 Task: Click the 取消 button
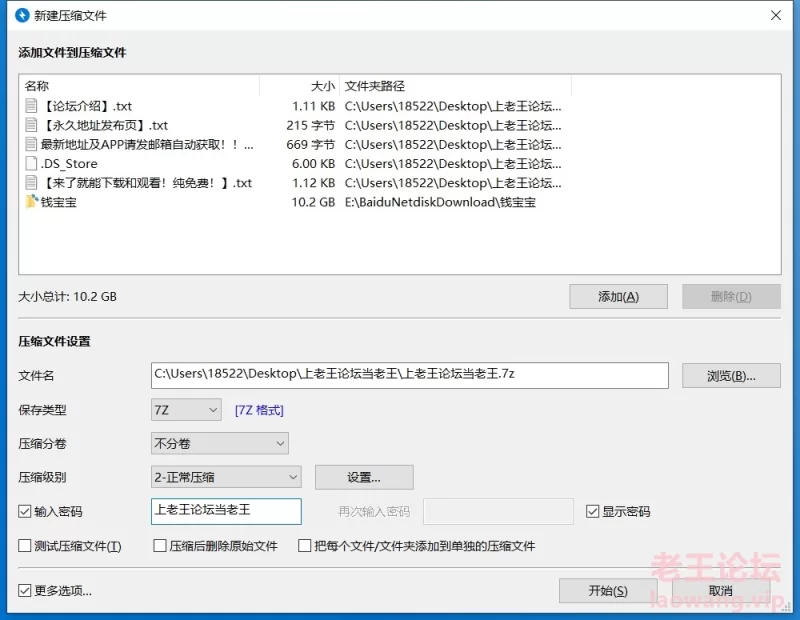click(x=721, y=591)
